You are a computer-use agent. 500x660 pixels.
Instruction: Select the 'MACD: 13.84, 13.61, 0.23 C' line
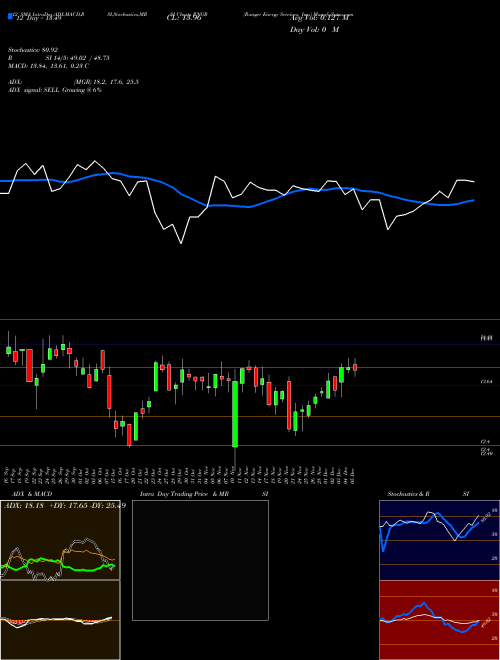48,66
